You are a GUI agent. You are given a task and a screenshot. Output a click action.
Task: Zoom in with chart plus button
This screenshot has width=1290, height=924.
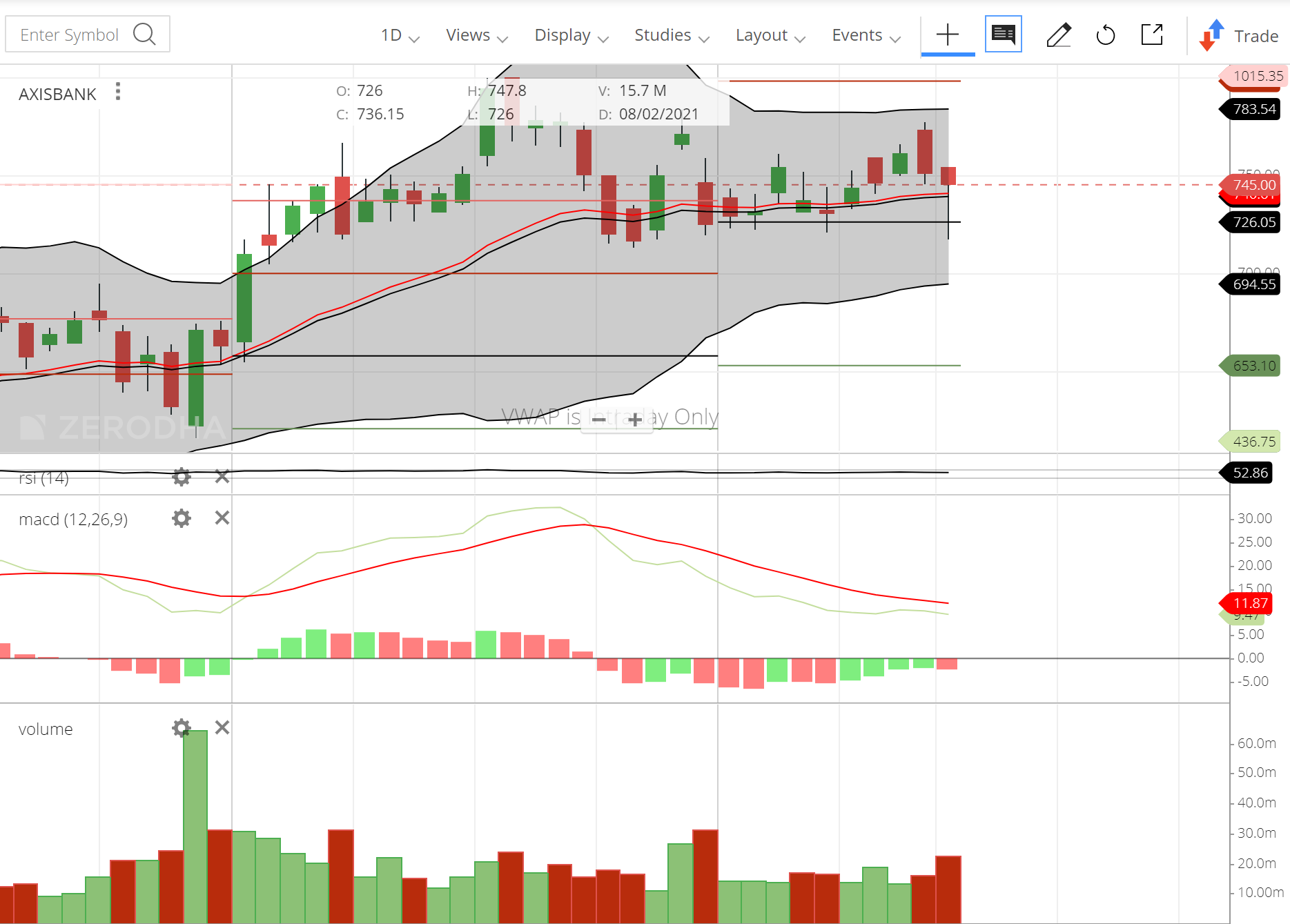coord(635,419)
